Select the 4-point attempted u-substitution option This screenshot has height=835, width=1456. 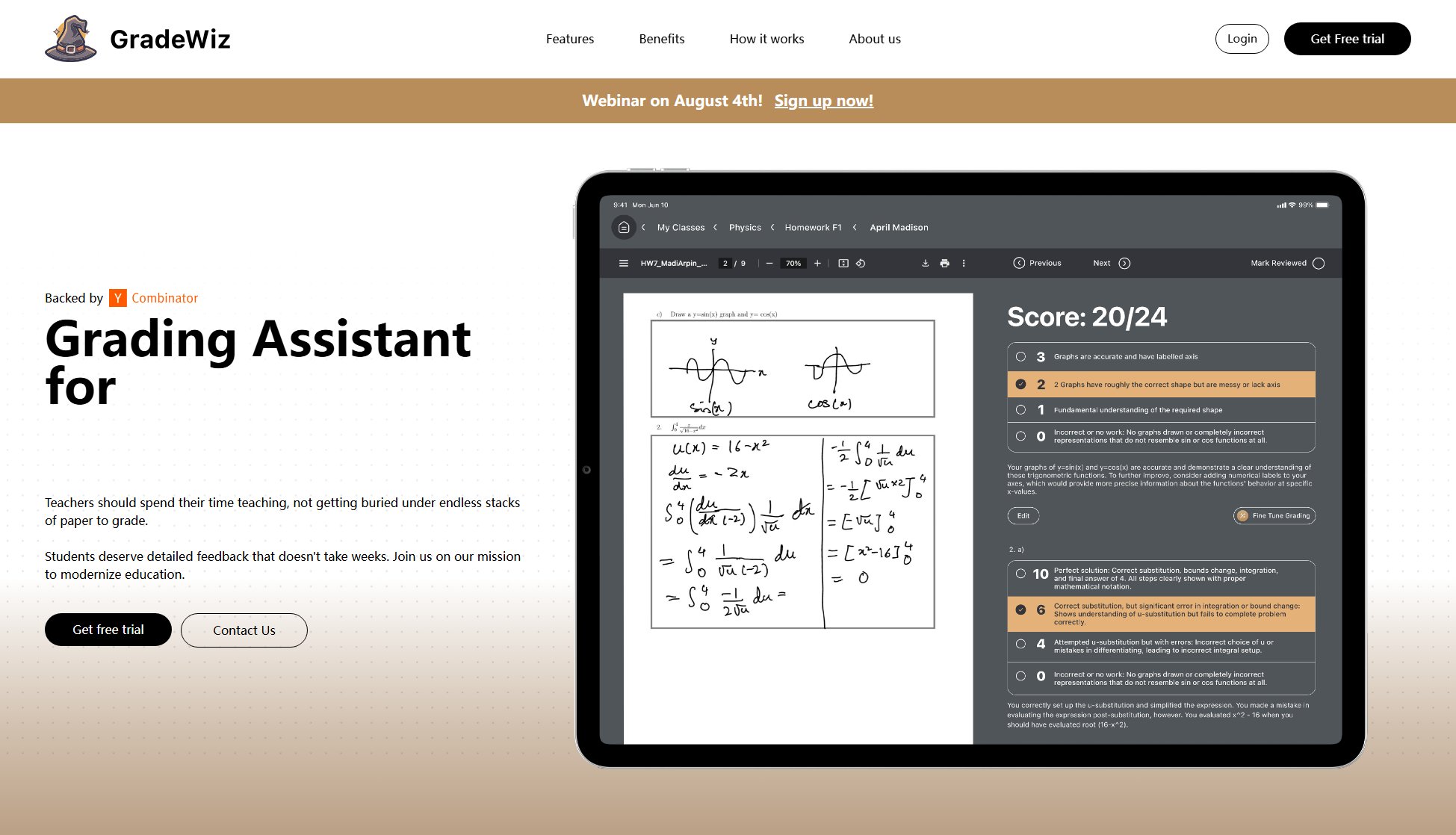point(1020,644)
